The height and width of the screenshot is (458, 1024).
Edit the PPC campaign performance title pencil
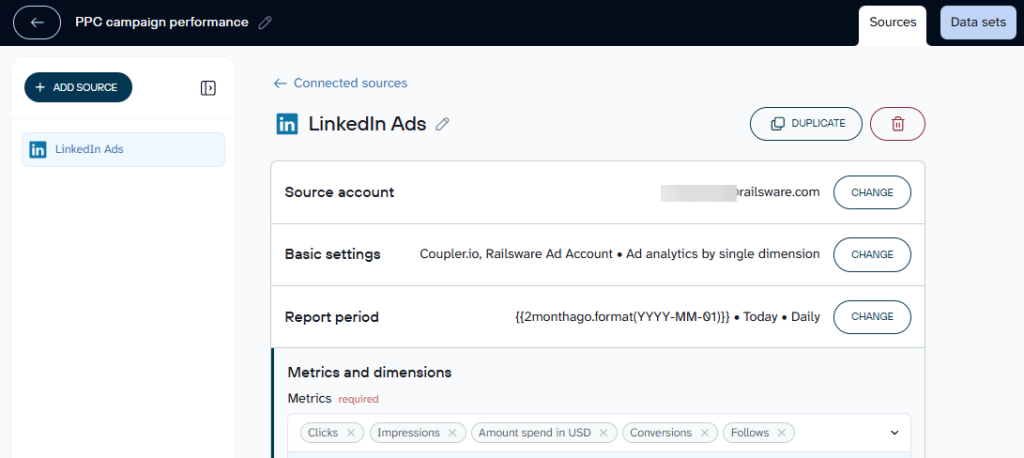click(264, 23)
